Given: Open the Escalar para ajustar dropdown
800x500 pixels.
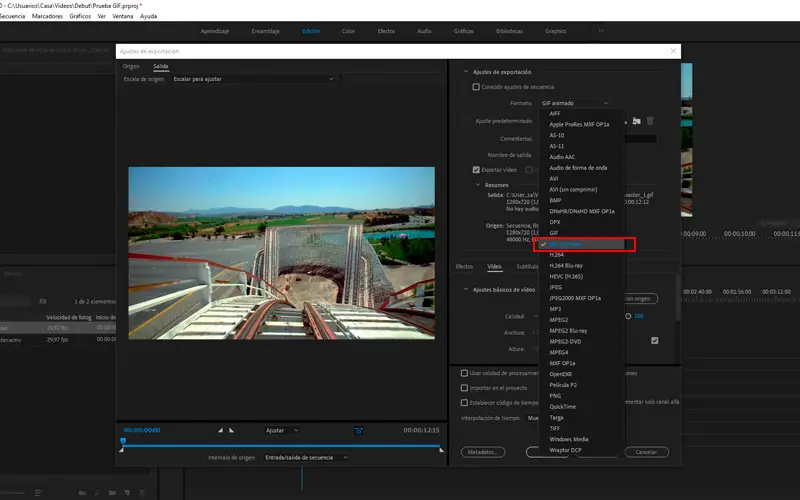Looking at the screenshot, I should (x=252, y=79).
